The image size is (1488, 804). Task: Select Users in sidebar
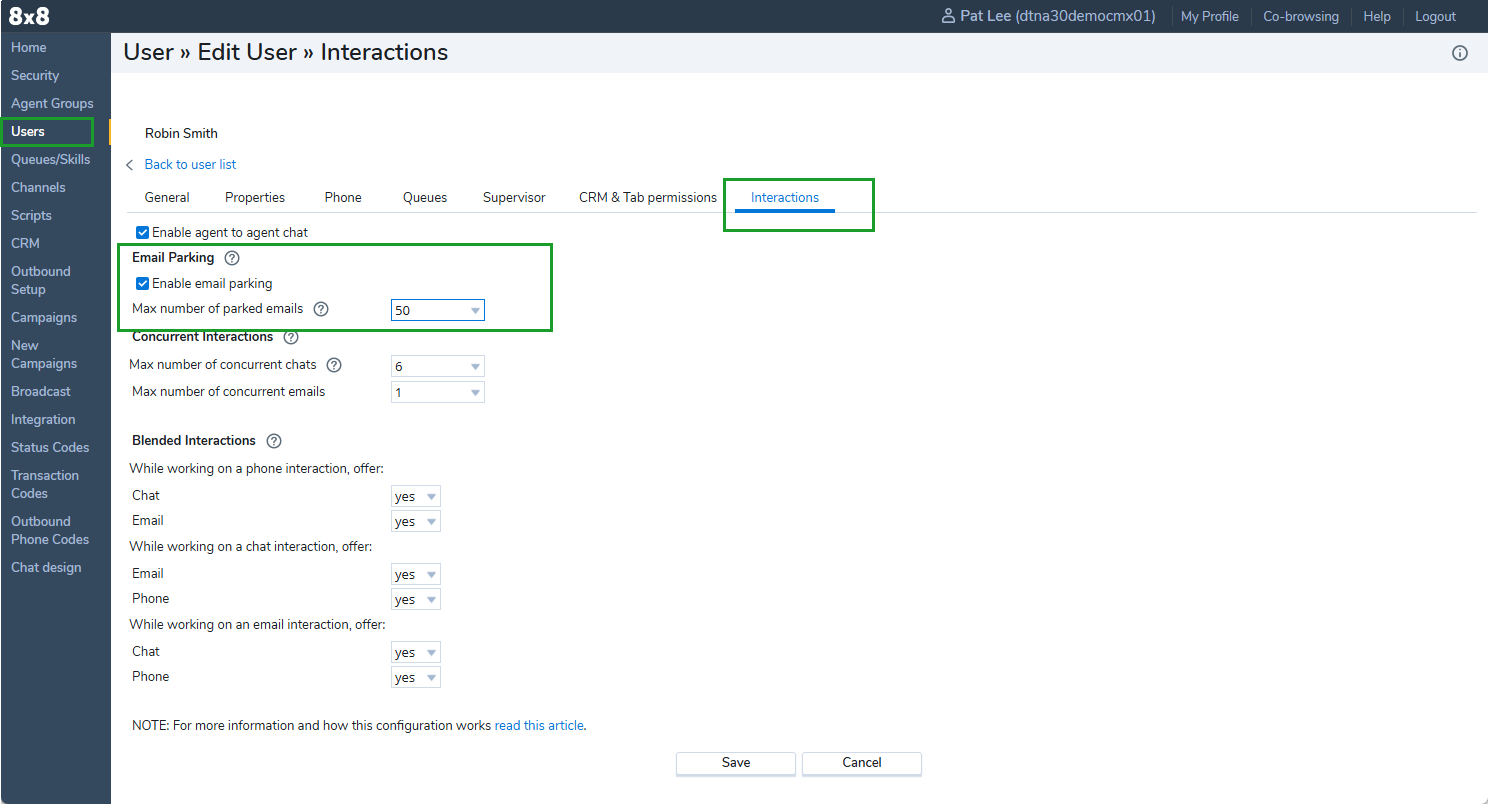28,132
